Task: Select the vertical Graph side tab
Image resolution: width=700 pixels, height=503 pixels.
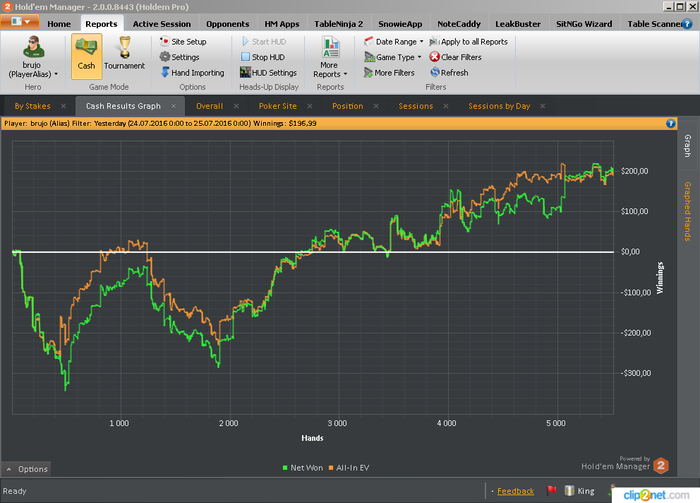Action: tap(688, 145)
